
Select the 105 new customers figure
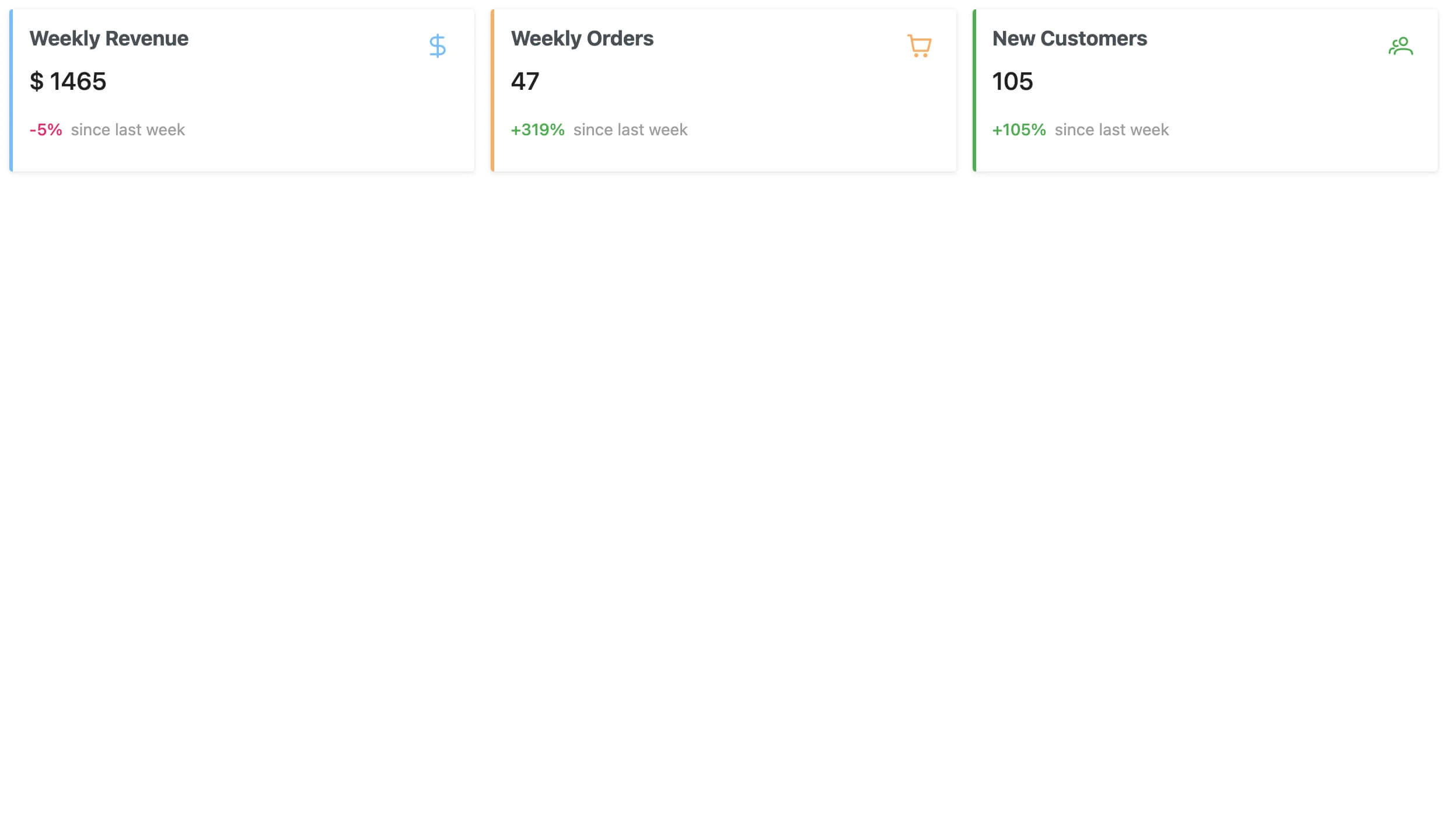(1013, 82)
